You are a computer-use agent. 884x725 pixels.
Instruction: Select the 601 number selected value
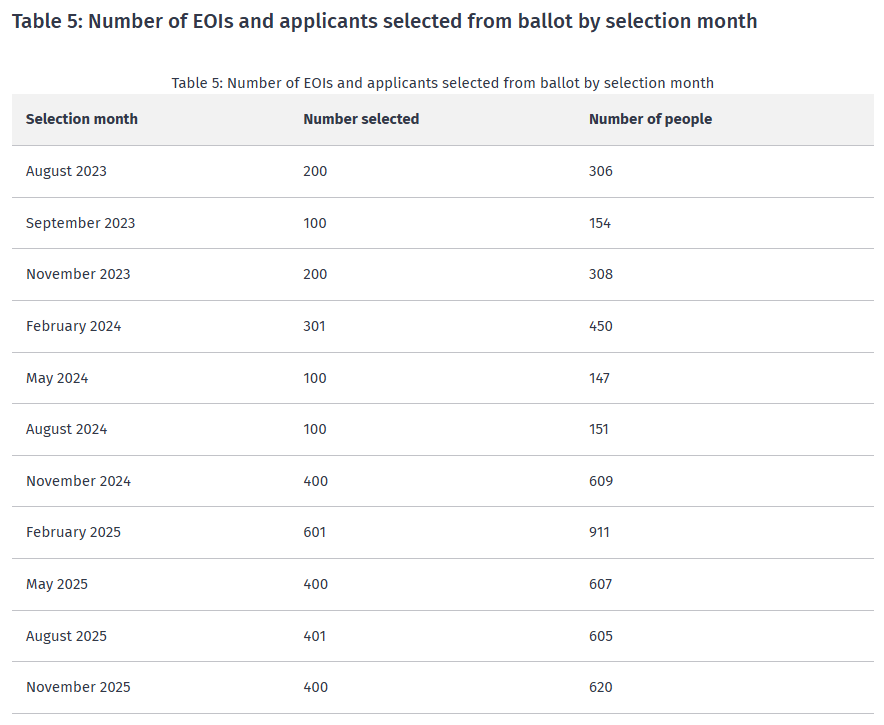tap(315, 532)
